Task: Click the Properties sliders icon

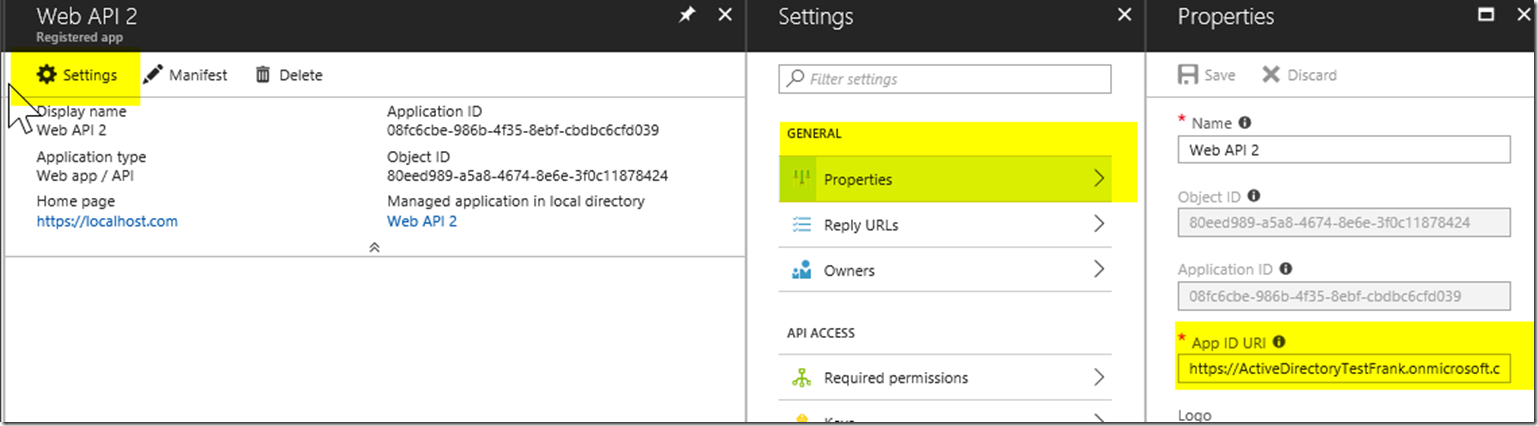Action: [x=800, y=179]
